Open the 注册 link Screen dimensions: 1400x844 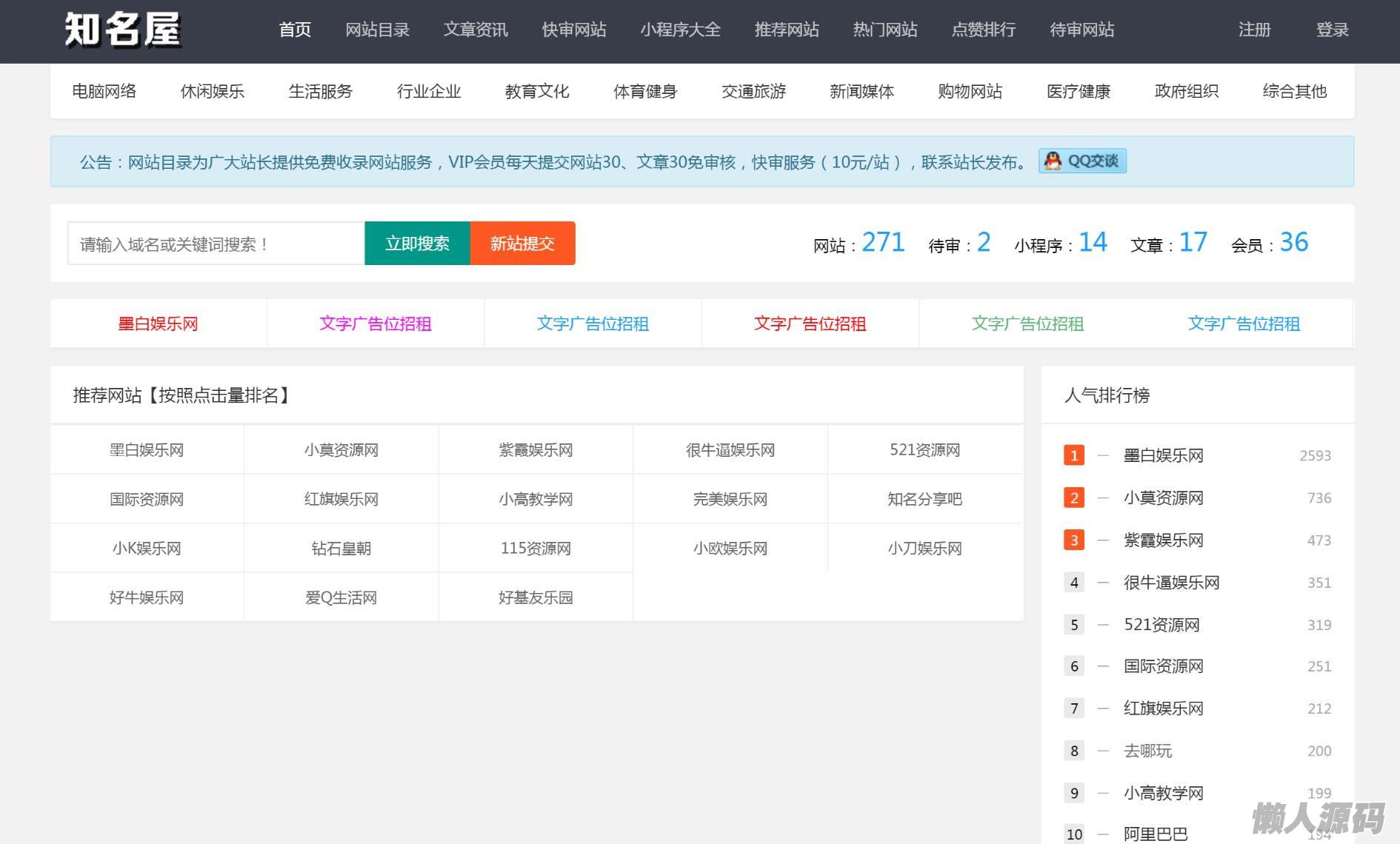1254,30
